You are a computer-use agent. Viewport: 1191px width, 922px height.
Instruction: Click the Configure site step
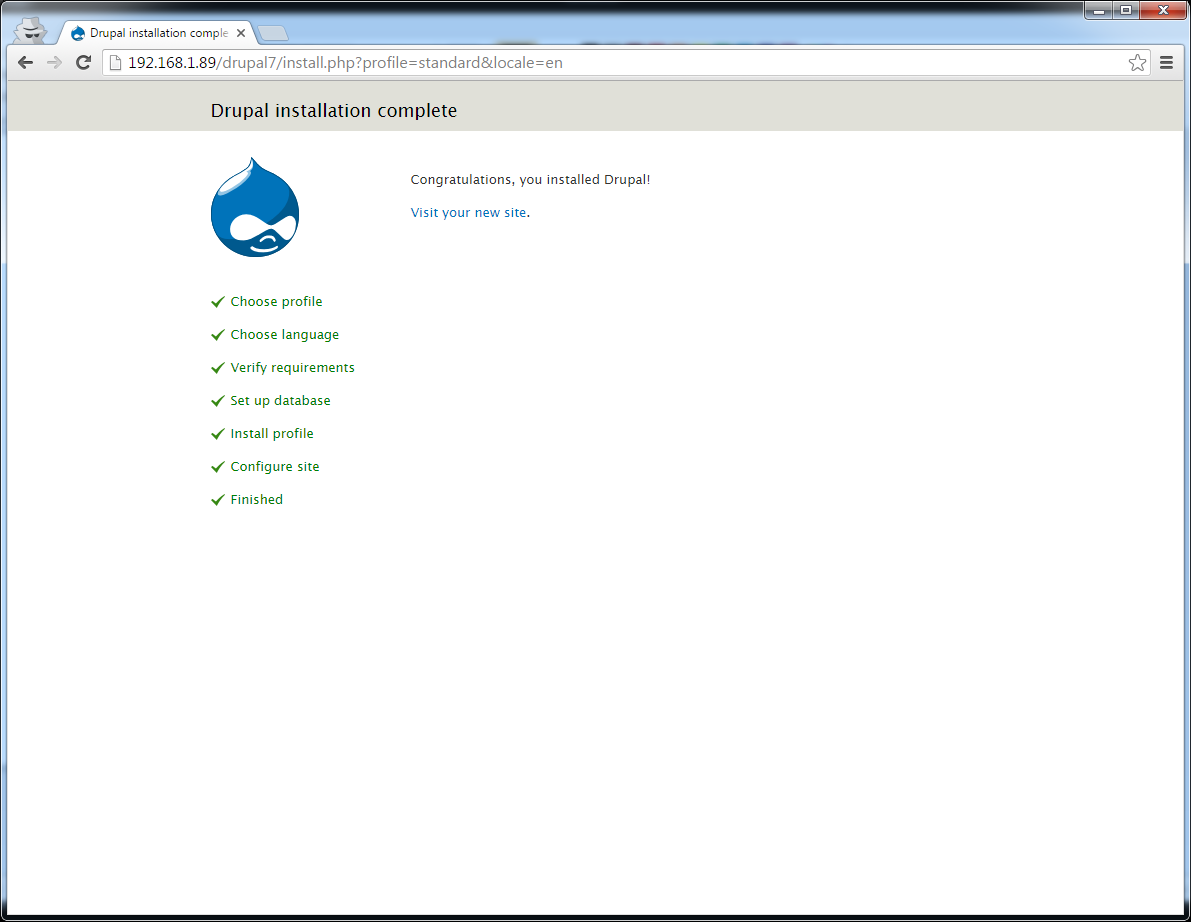tap(274, 466)
